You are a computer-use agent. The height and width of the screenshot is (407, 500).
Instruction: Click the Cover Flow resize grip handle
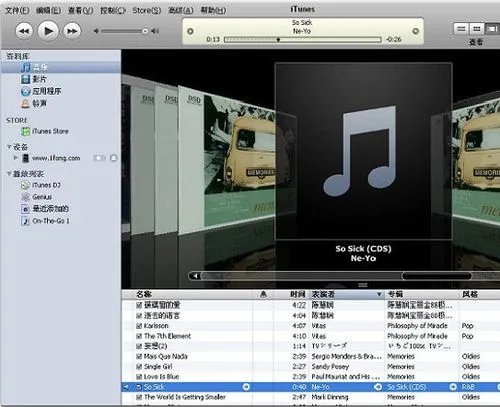pyautogui.click(x=363, y=285)
